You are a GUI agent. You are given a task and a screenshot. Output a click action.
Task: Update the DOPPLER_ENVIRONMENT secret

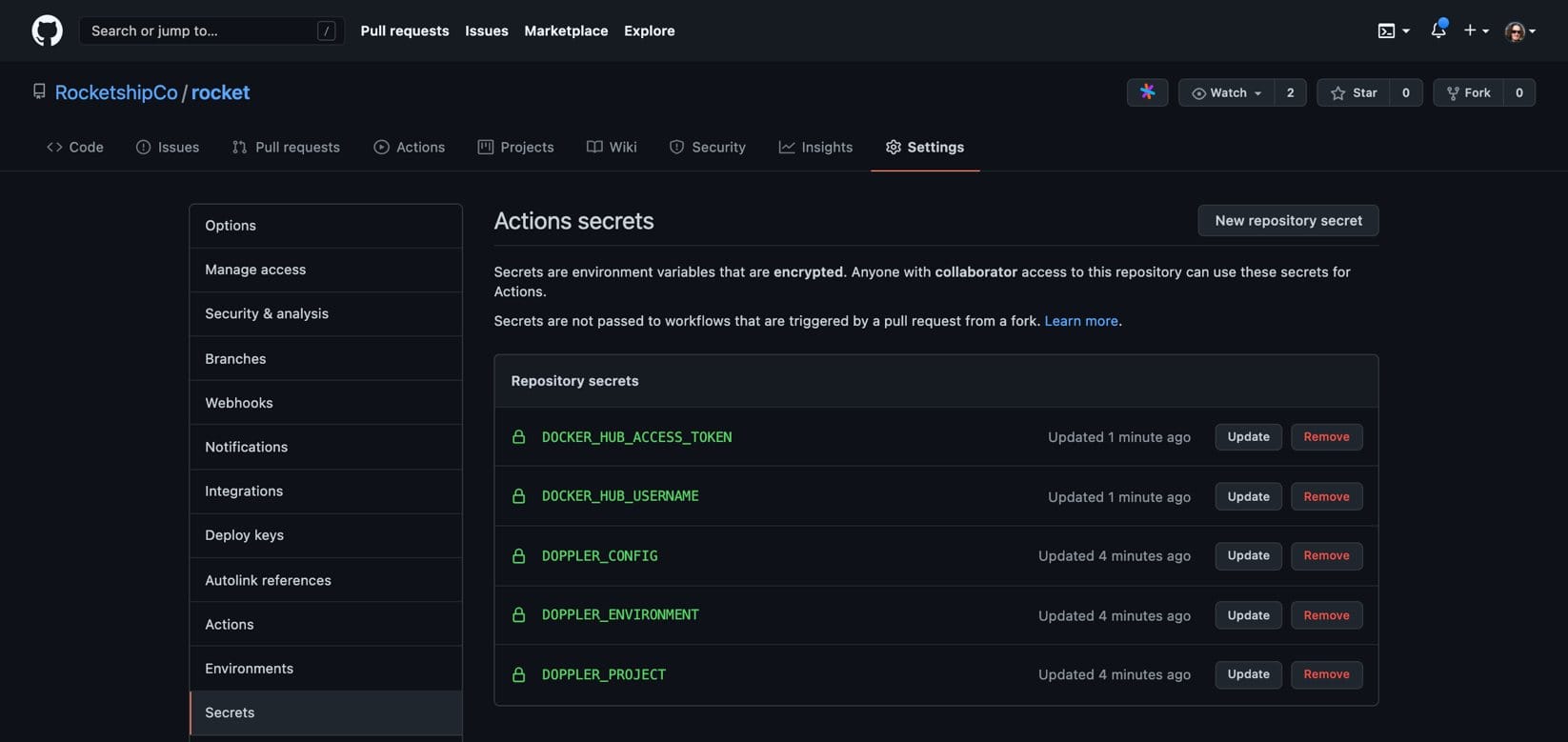coord(1248,615)
